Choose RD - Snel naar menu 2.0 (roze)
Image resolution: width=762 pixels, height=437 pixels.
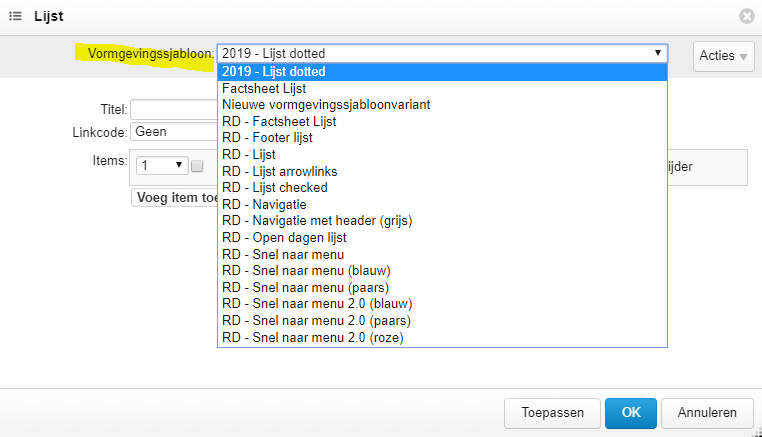[x=443, y=337]
